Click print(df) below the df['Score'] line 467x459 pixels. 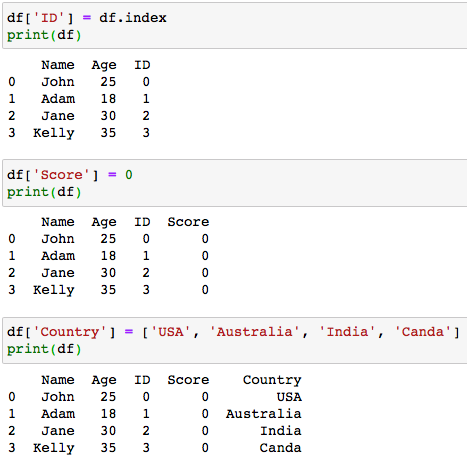(x=44, y=192)
